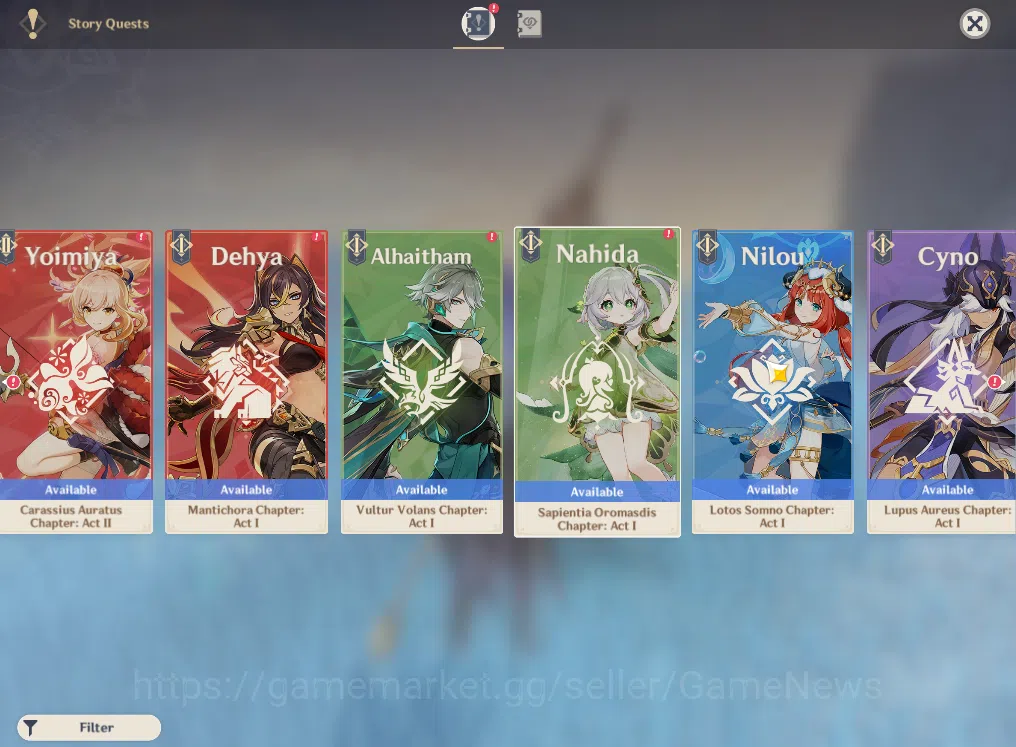
Task: Click 'Vultur Volans Chapter: Act I' text
Action: tap(422, 516)
